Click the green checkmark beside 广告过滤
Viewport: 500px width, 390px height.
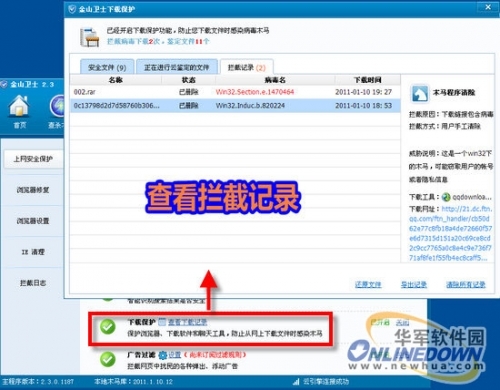(x=108, y=359)
